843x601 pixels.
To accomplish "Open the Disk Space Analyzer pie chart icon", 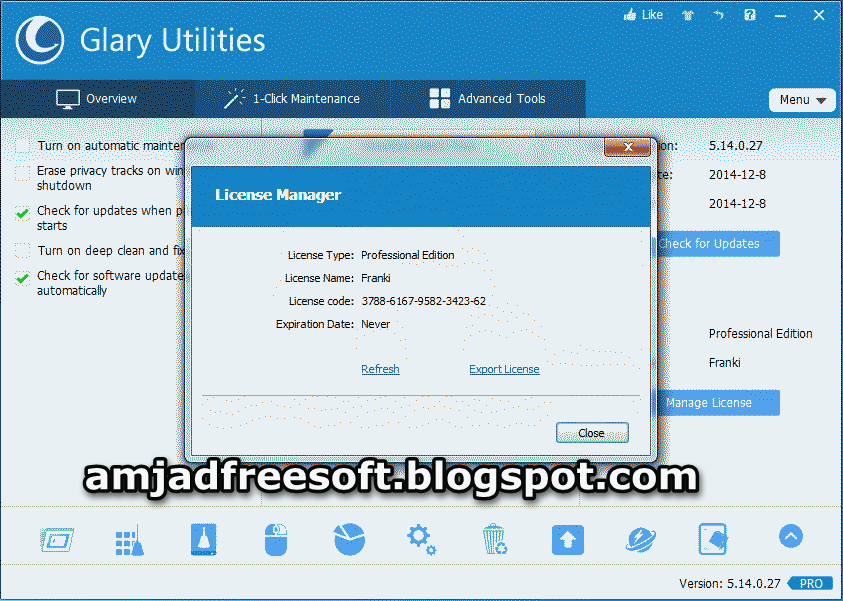I will tap(349, 539).
